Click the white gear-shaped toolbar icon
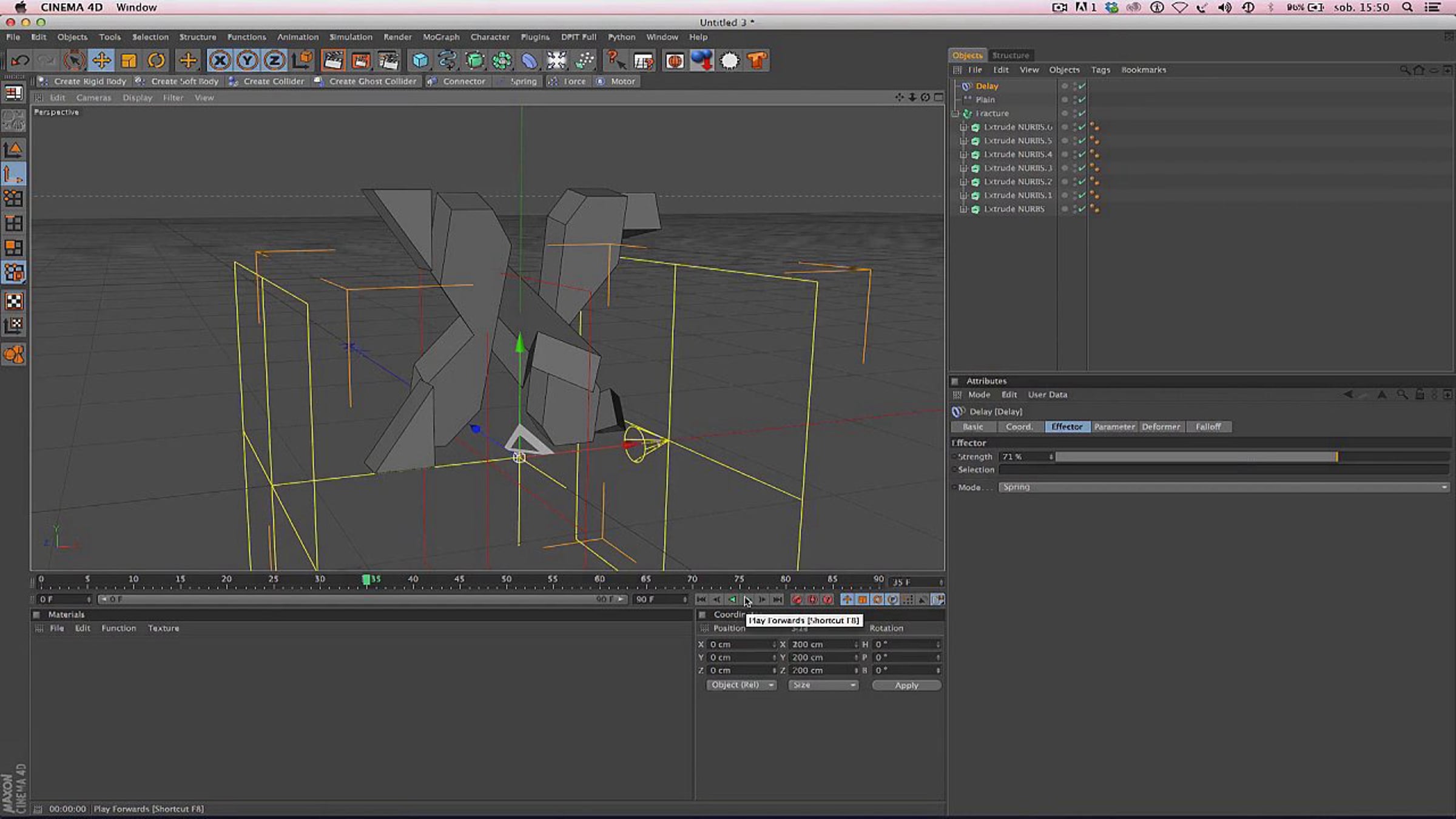The image size is (1456, 819). point(729,61)
